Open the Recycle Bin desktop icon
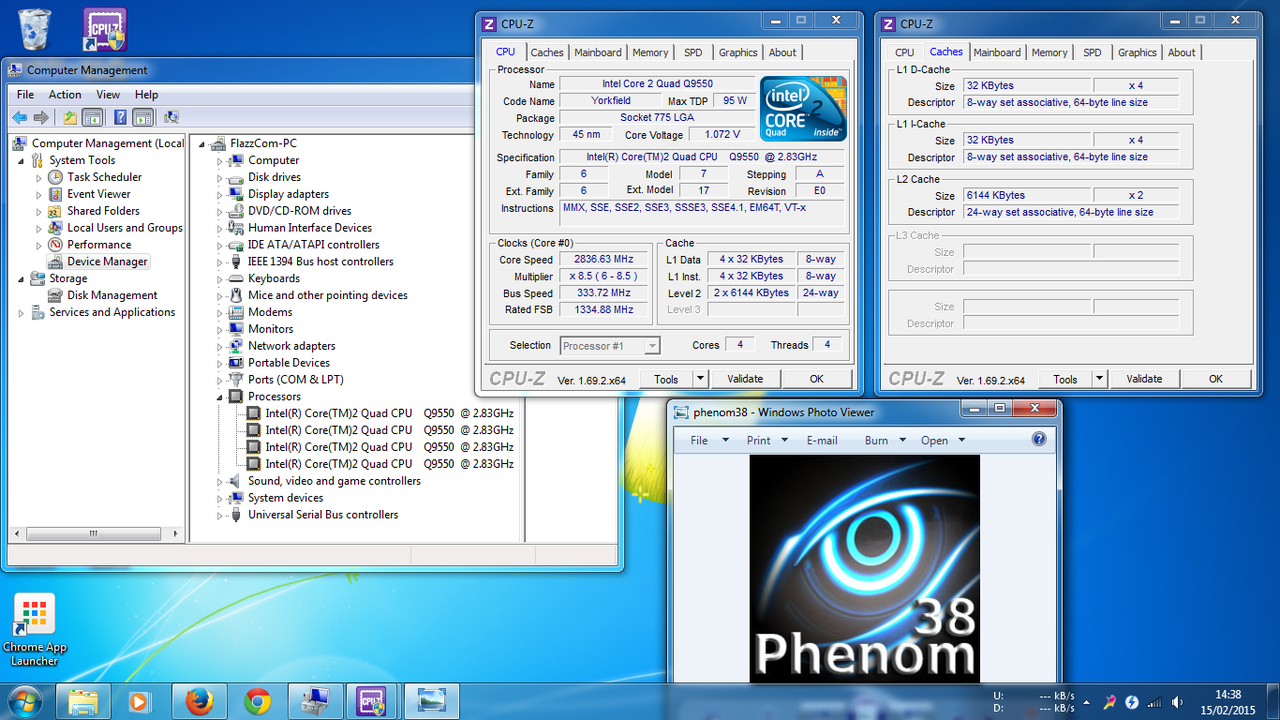This screenshot has height=720, width=1280. 35,29
